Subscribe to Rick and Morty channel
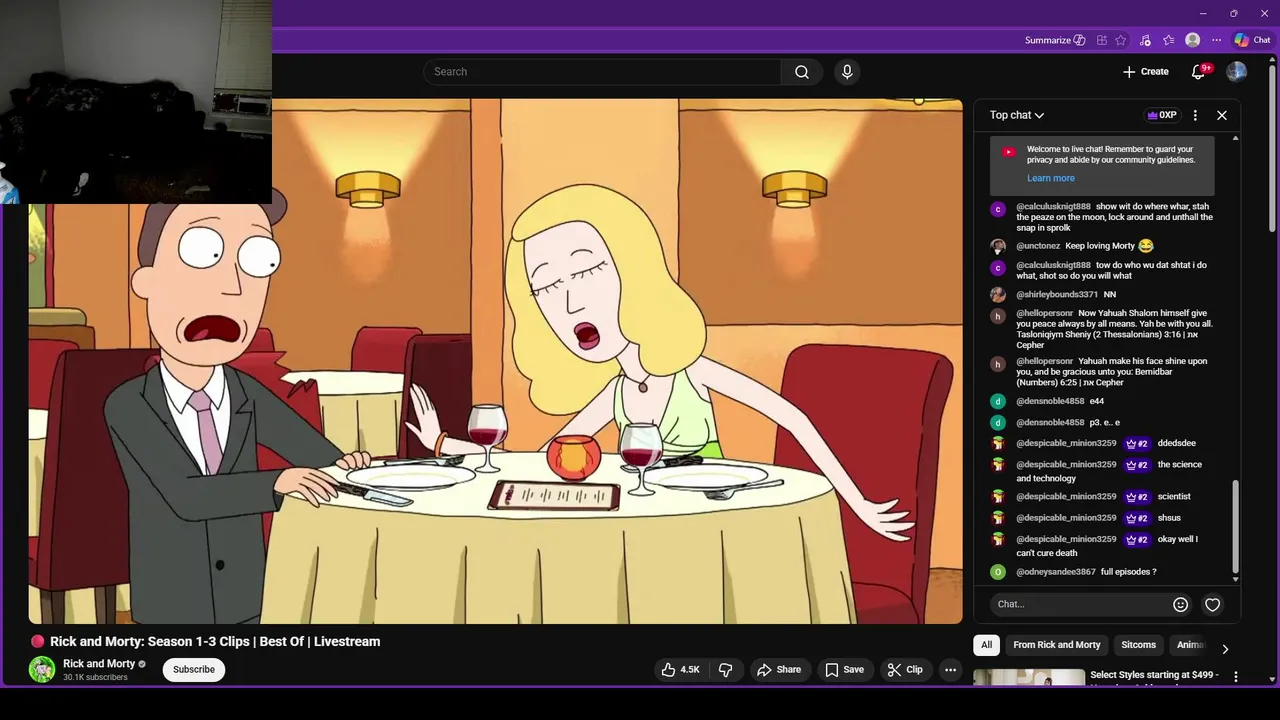1280x720 pixels. pyautogui.click(x=194, y=670)
